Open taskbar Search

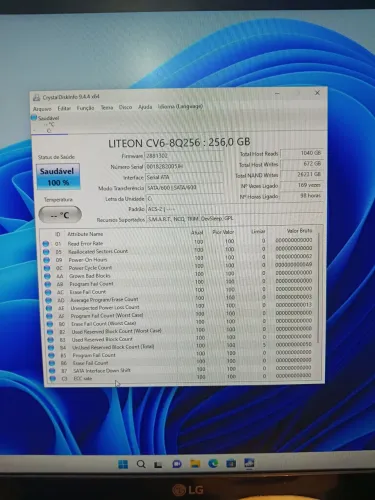(x=141, y=464)
